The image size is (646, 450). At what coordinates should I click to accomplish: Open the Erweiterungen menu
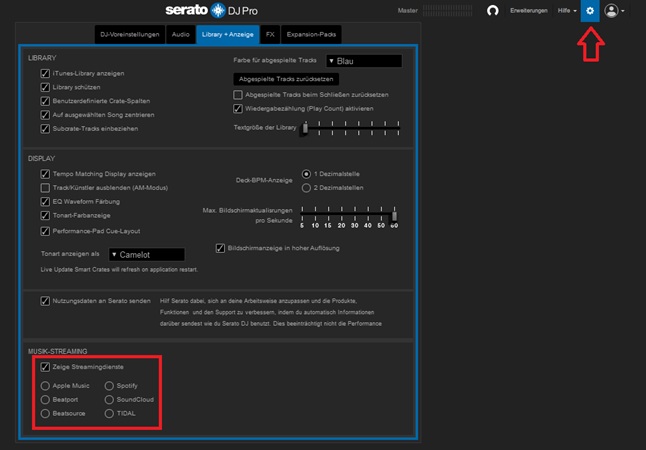[529, 11]
